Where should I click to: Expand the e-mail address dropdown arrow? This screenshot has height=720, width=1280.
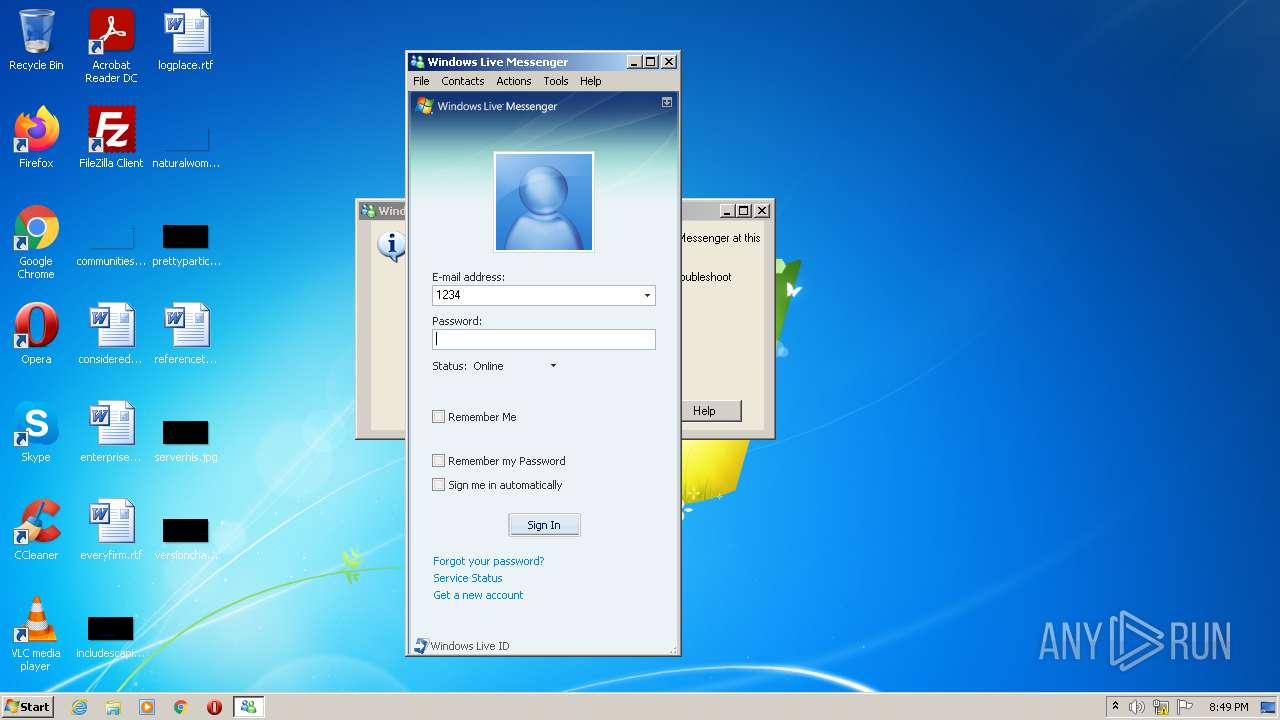pyautogui.click(x=647, y=295)
